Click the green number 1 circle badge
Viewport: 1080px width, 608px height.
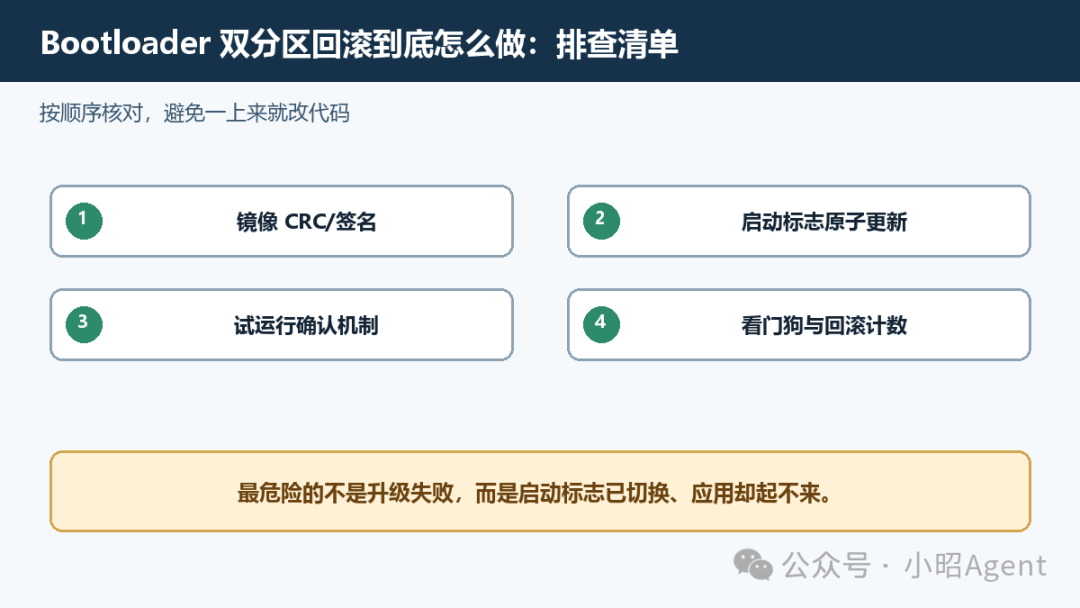click(x=84, y=220)
